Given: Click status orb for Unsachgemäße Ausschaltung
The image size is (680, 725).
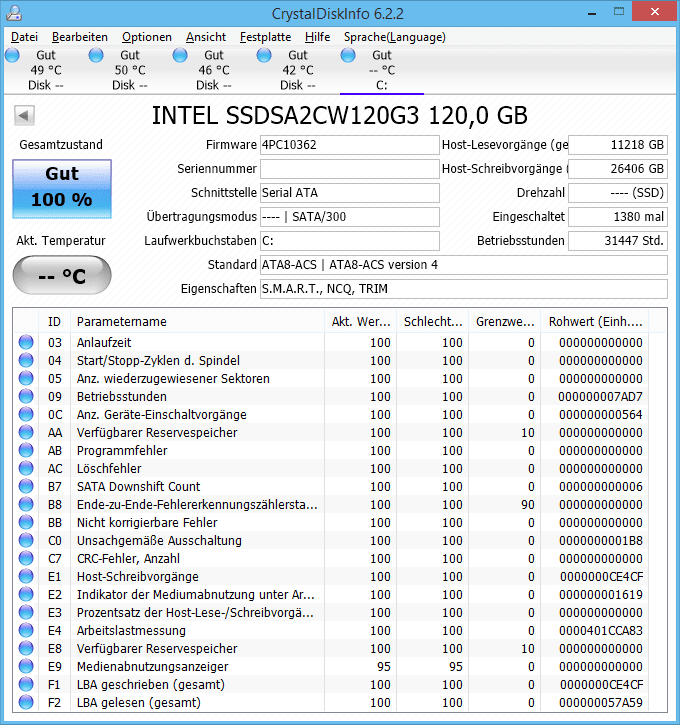Looking at the screenshot, I should (x=26, y=541).
